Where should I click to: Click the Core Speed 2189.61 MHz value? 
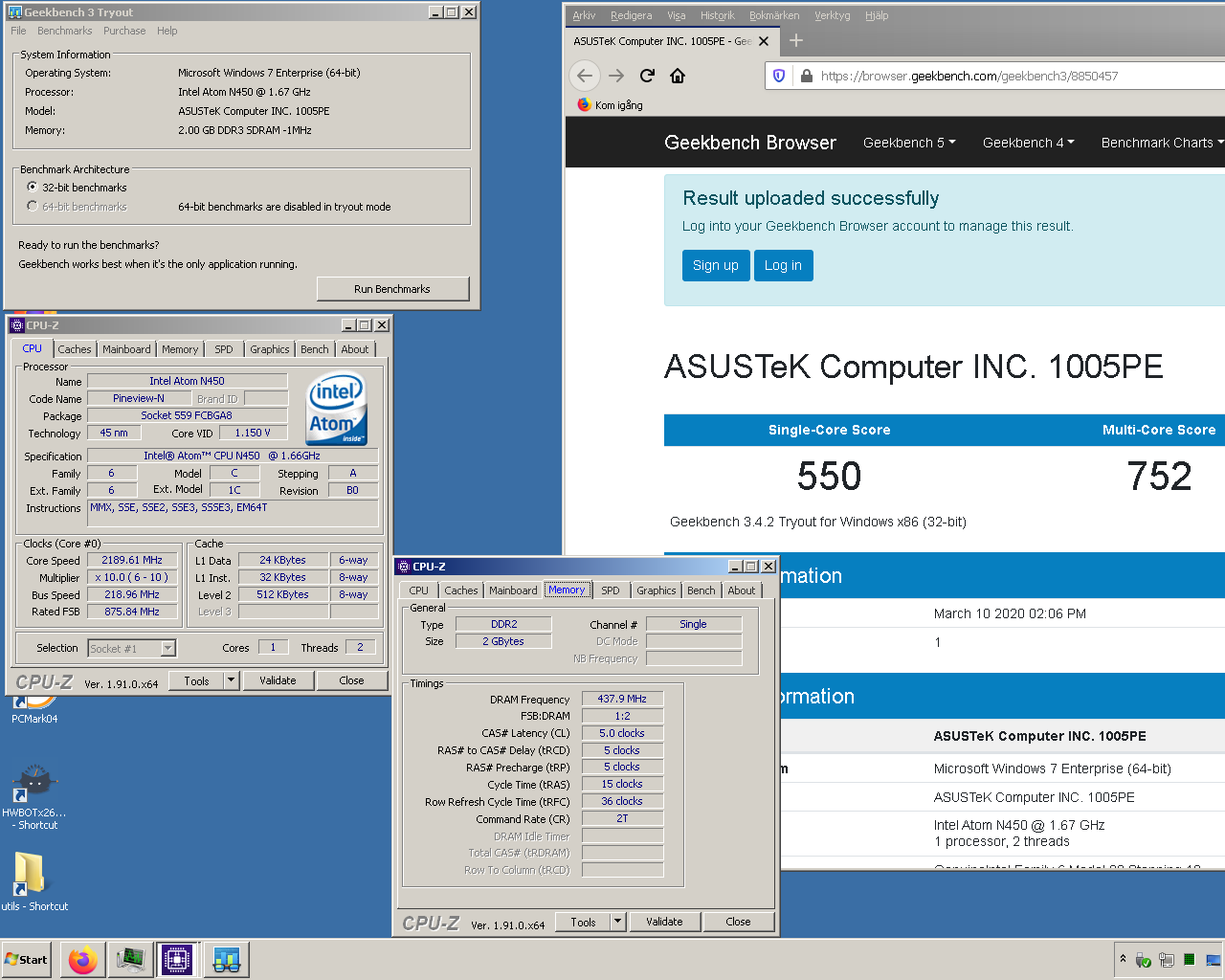pyautogui.click(x=132, y=560)
